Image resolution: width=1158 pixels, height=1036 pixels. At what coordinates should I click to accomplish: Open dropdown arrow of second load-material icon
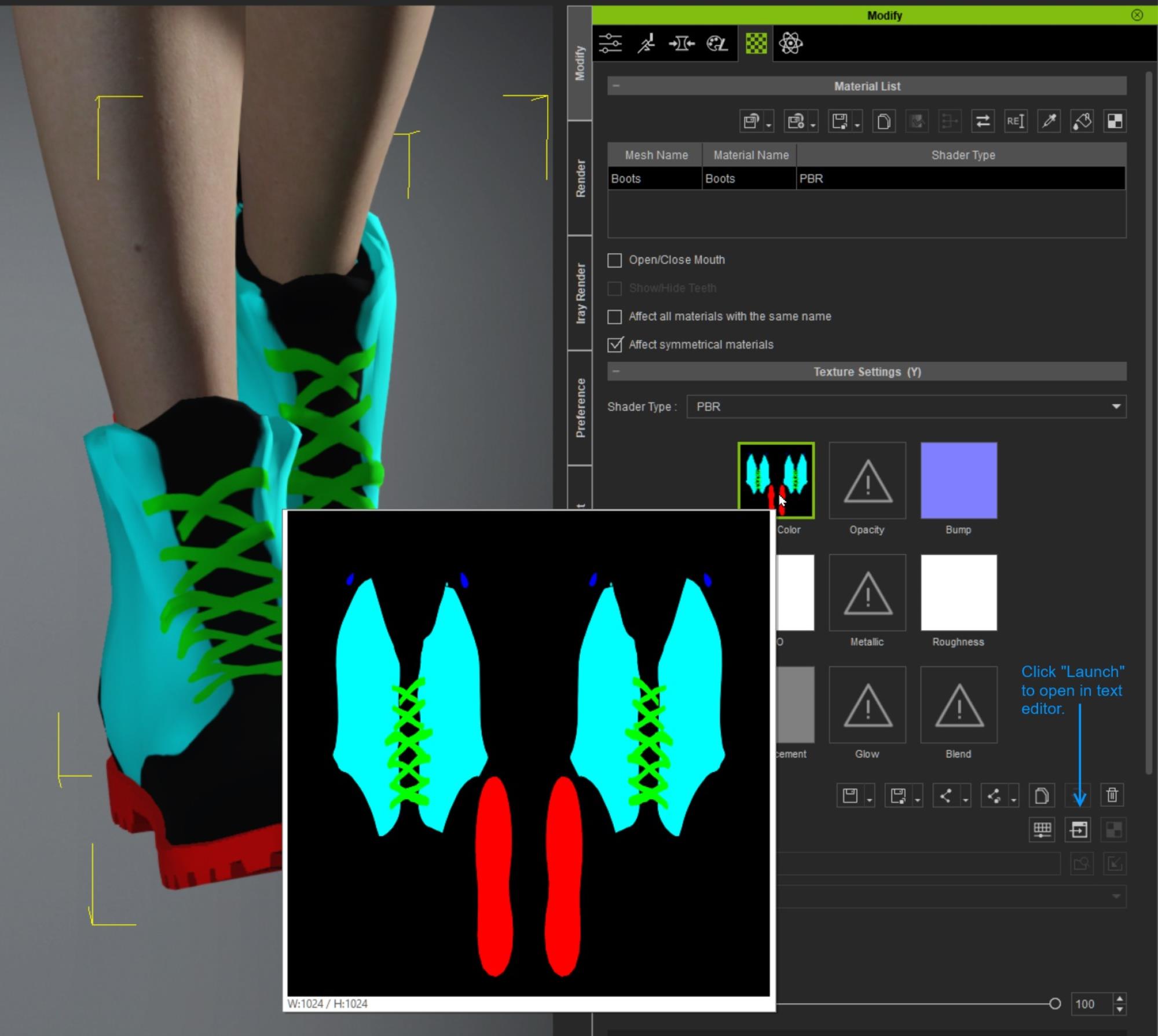tap(813, 125)
